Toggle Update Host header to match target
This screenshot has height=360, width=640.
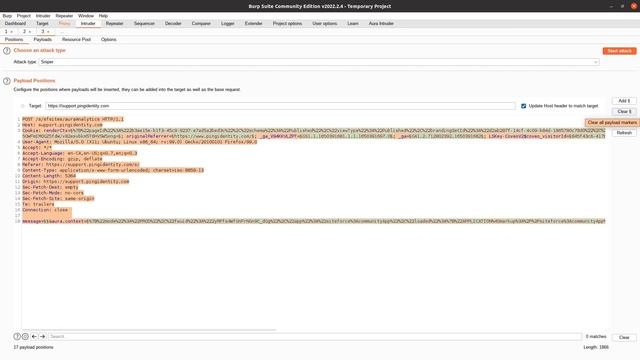point(523,106)
